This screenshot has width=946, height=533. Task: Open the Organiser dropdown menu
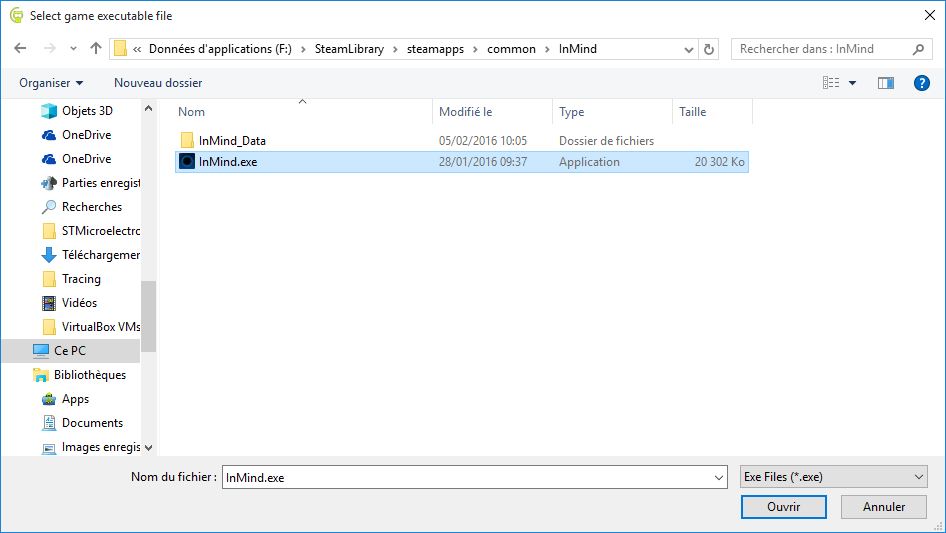click(x=51, y=83)
